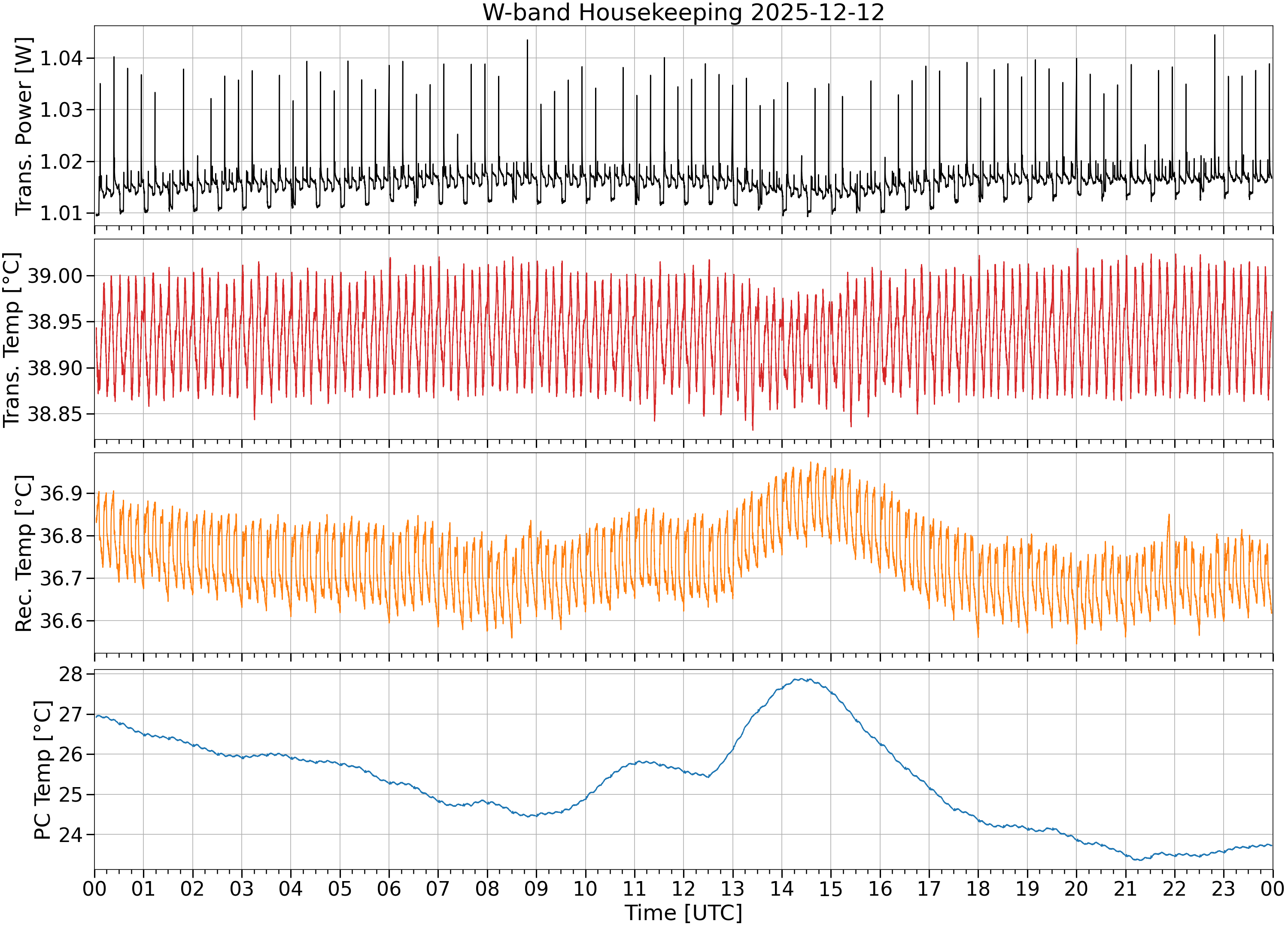The height and width of the screenshot is (927, 1288).
Task: Click the 1.01 tick on power axis
Action: tap(61, 213)
